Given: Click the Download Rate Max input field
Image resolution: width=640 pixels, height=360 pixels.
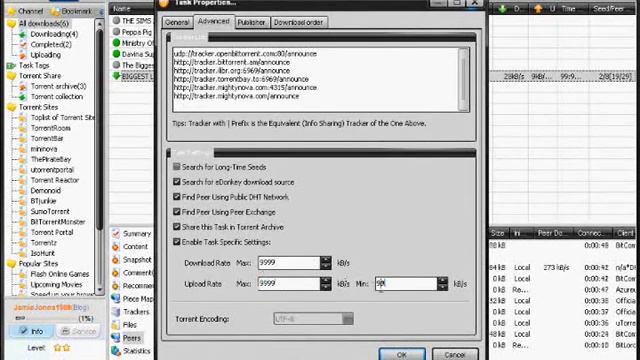Looking at the screenshot, I should [289, 263].
